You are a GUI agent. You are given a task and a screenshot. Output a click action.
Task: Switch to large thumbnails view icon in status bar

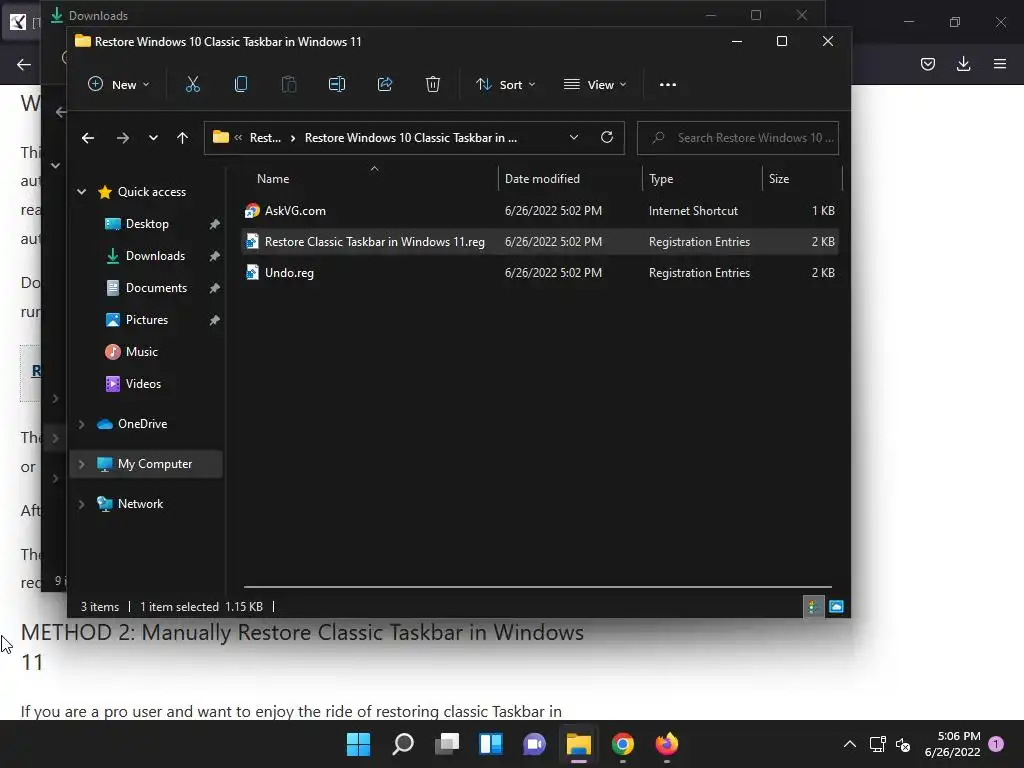click(x=836, y=607)
